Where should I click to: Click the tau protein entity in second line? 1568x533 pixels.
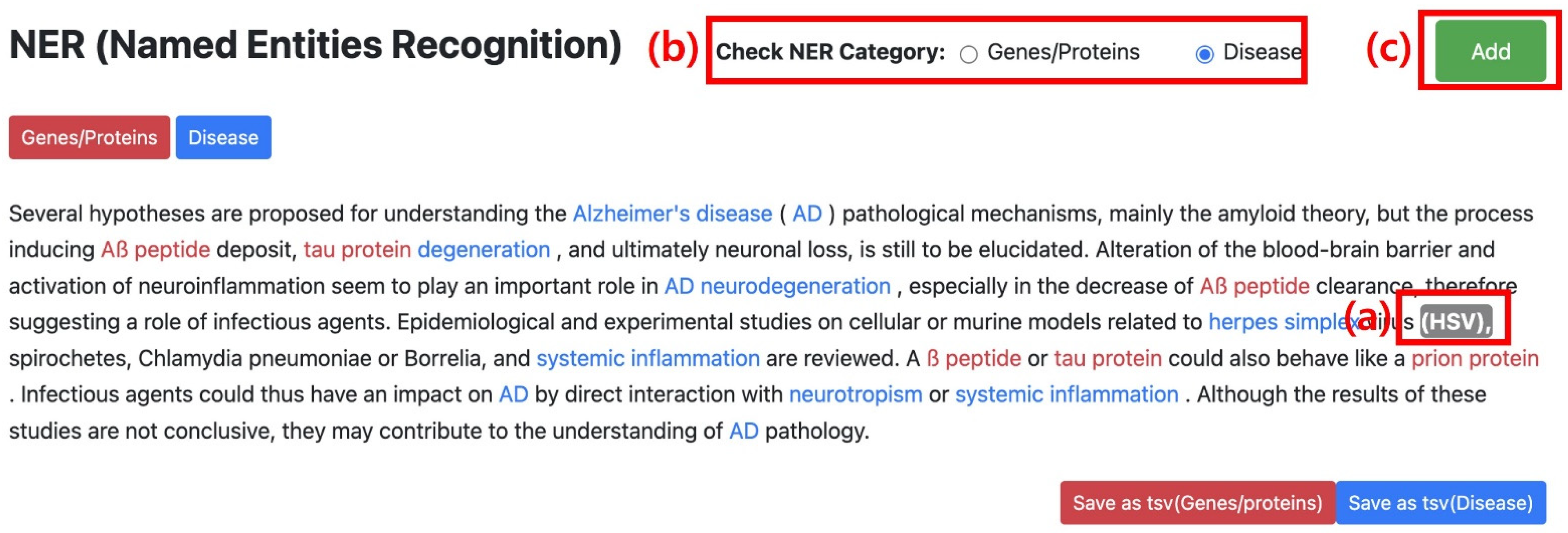click(x=357, y=250)
